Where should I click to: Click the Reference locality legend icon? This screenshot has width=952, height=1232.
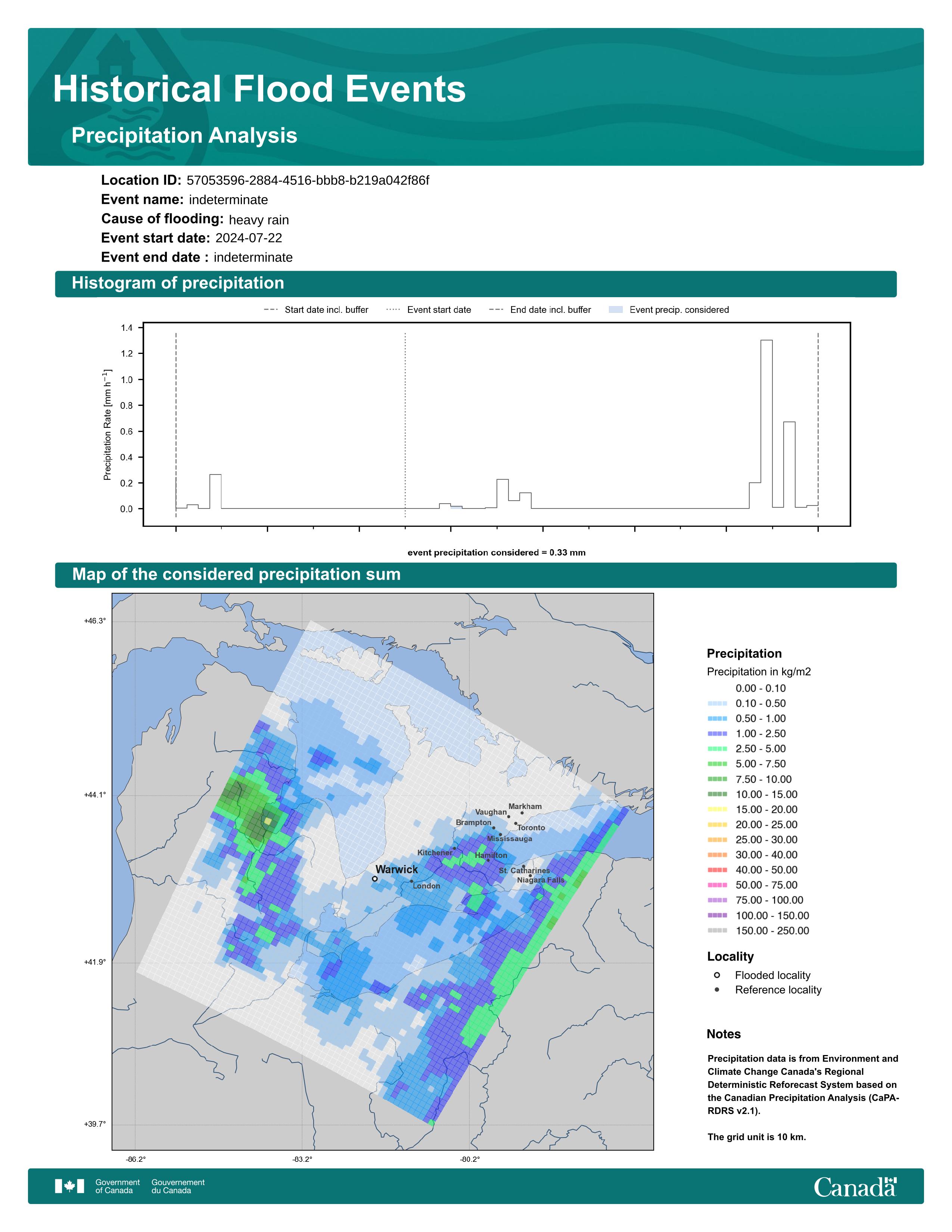[x=717, y=990]
